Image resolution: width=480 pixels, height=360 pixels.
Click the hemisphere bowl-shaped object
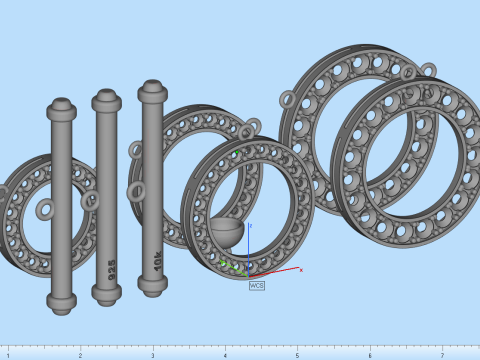tap(227, 232)
